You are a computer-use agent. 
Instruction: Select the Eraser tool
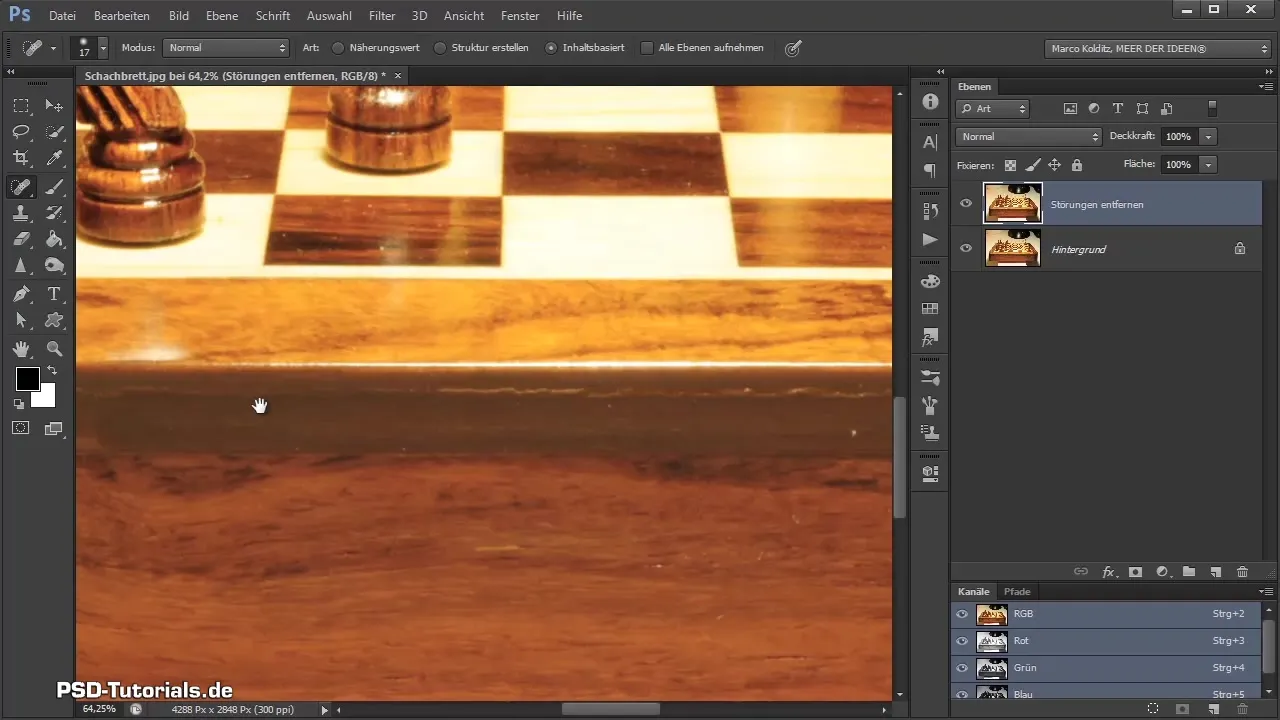(21, 240)
